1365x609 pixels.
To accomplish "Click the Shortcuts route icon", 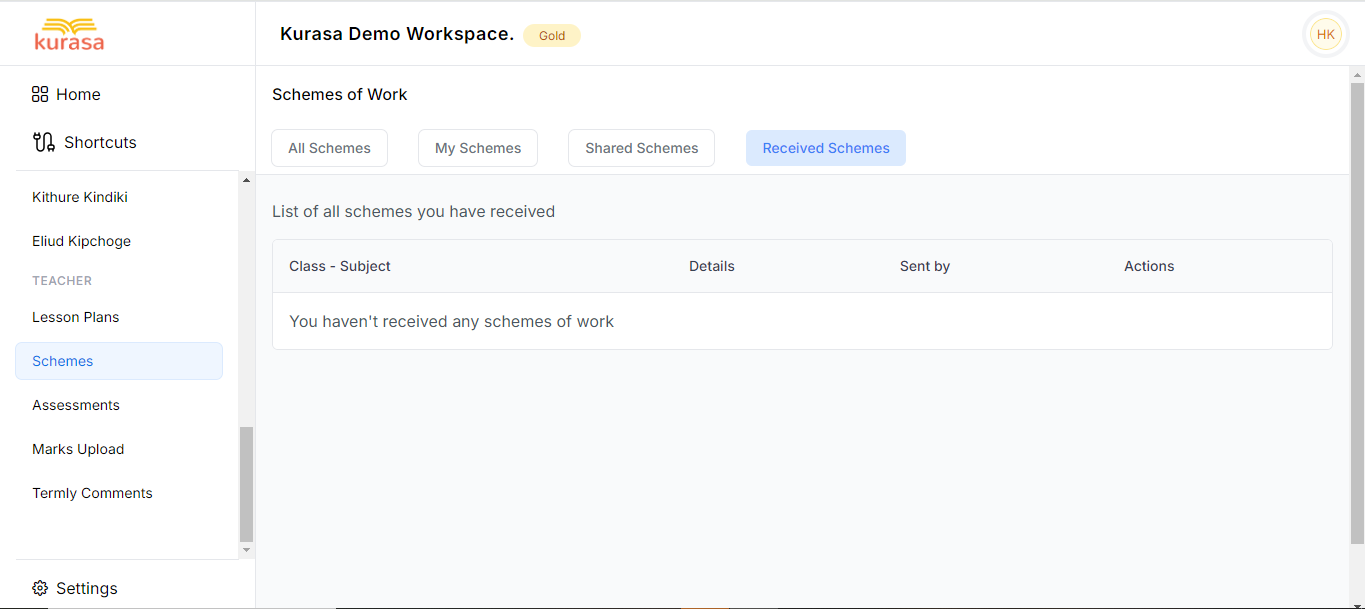I will click(x=43, y=142).
